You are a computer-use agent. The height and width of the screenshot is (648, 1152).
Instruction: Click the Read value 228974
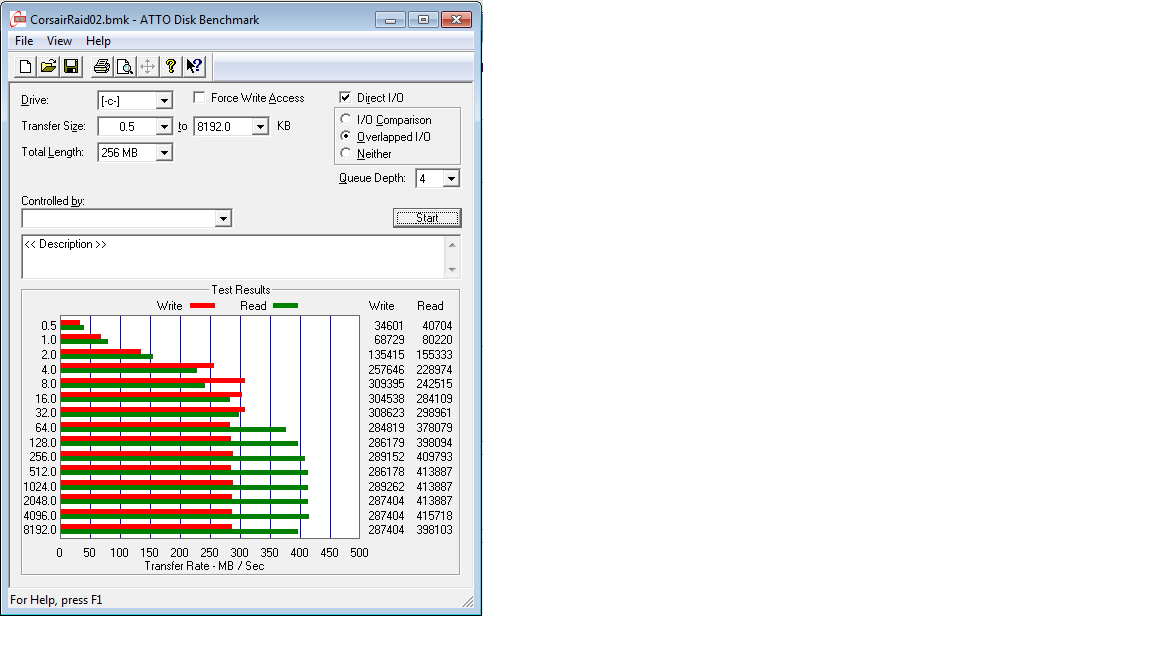434,370
